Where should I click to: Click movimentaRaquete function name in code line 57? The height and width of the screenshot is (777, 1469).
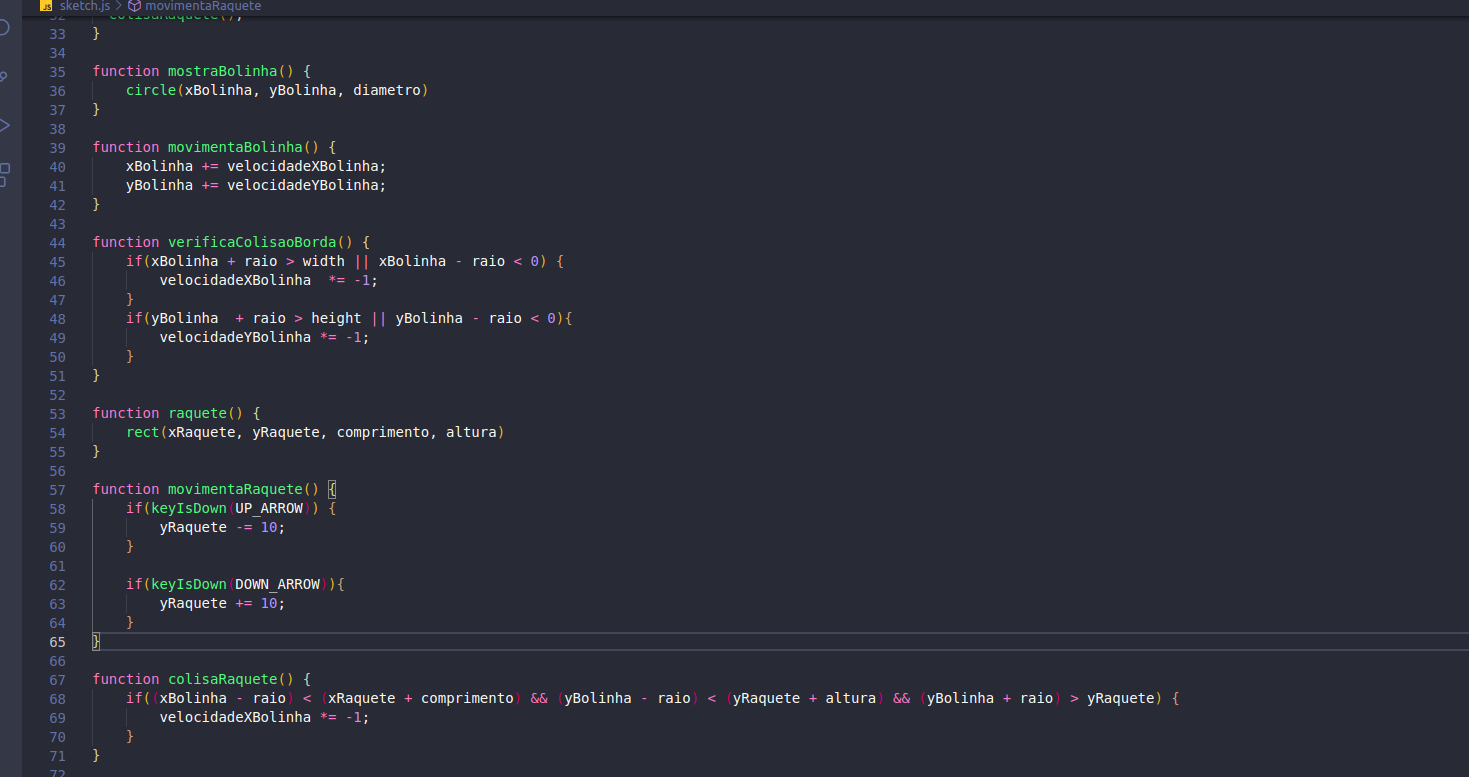(x=235, y=489)
